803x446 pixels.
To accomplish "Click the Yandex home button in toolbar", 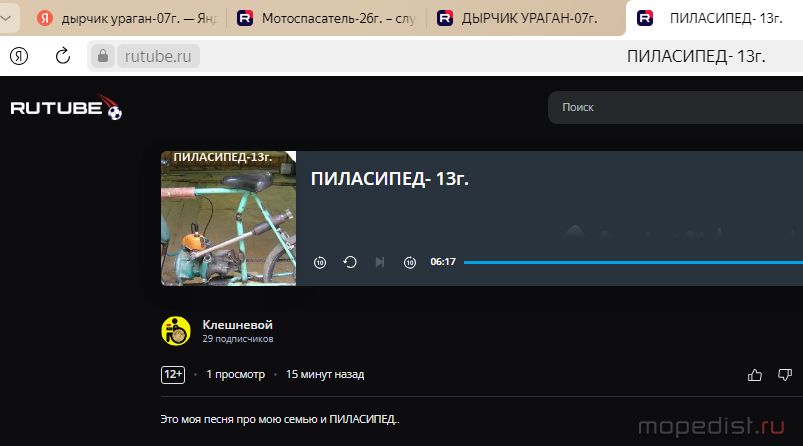I will [x=19, y=56].
